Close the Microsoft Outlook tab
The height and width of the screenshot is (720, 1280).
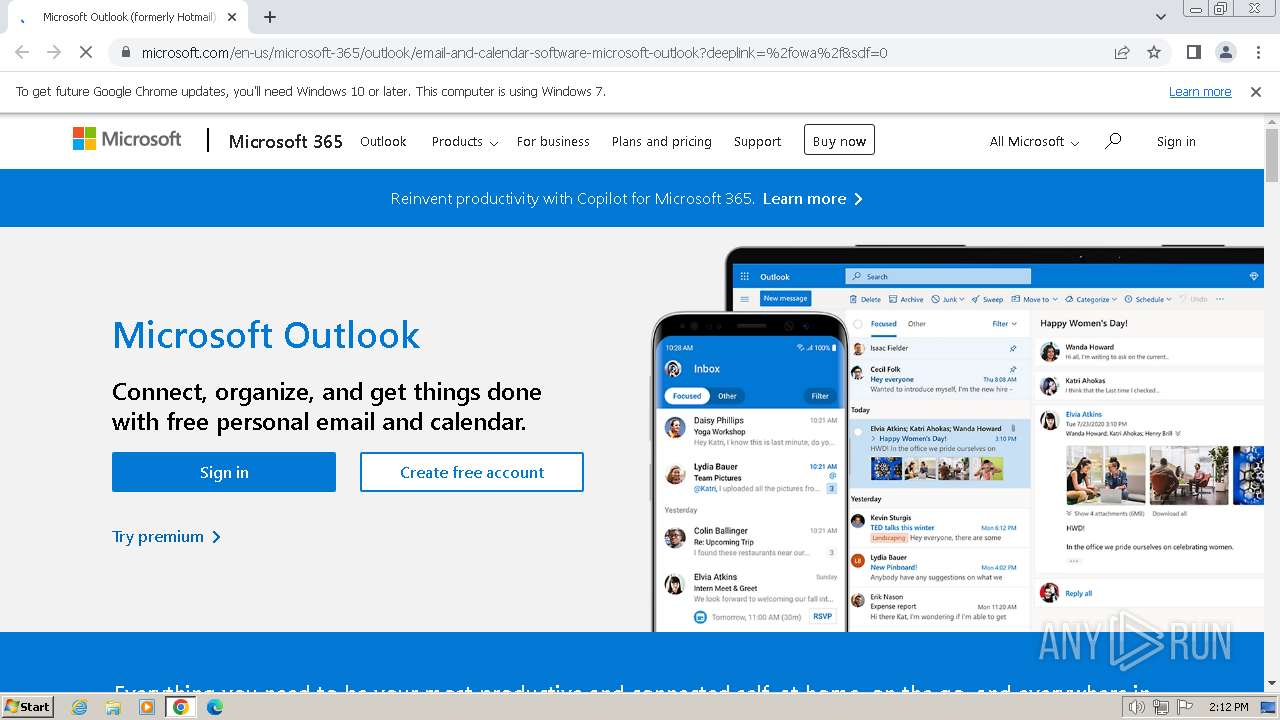[x=232, y=17]
